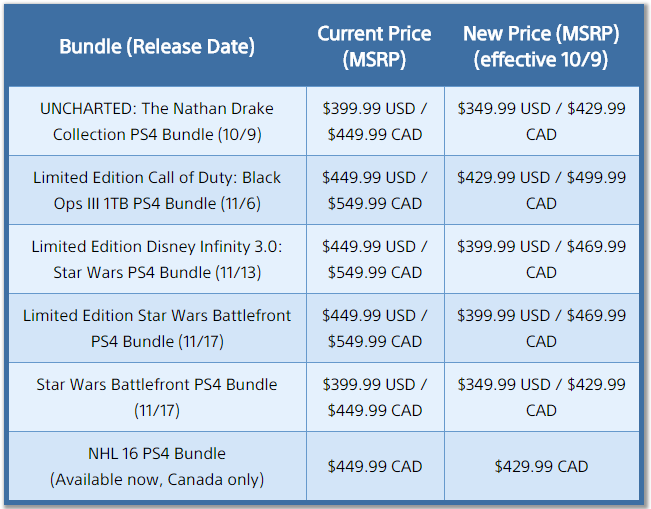The height and width of the screenshot is (509, 651).
Task: Click the UNCHARTED bundle's current price cell
Action: coord(375,121)
